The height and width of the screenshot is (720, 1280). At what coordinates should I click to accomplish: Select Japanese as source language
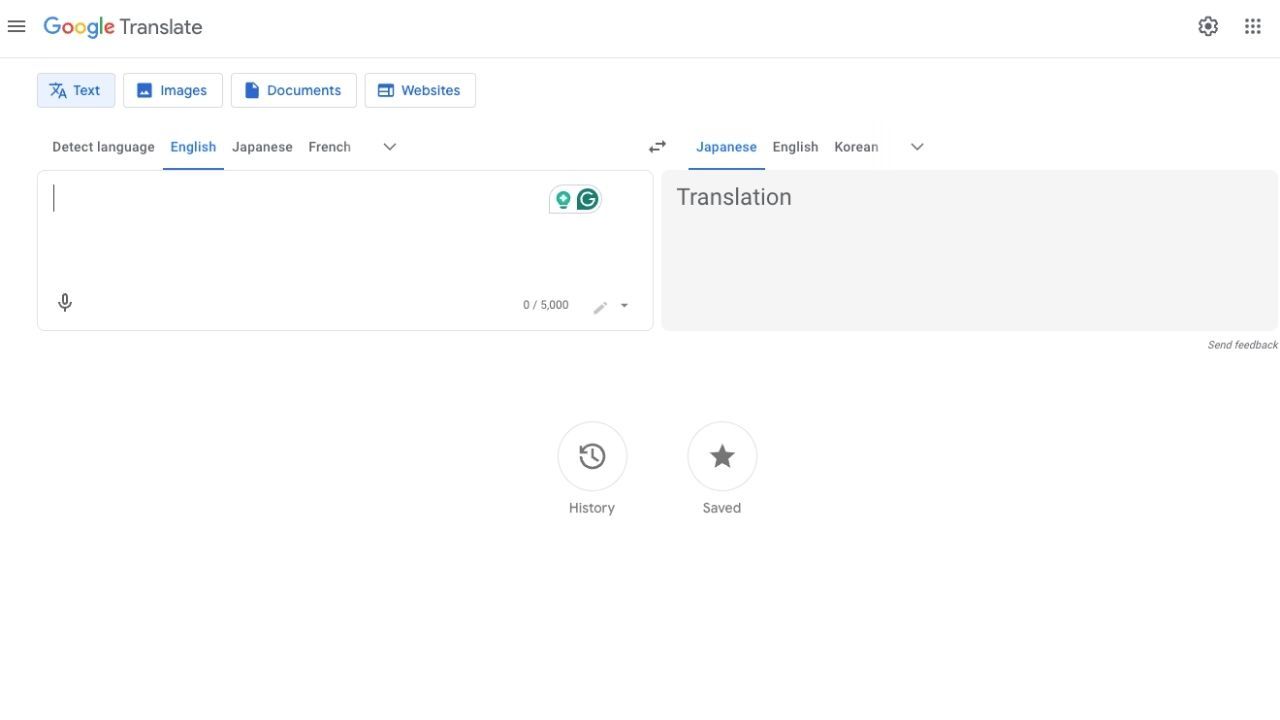(262, 147)
